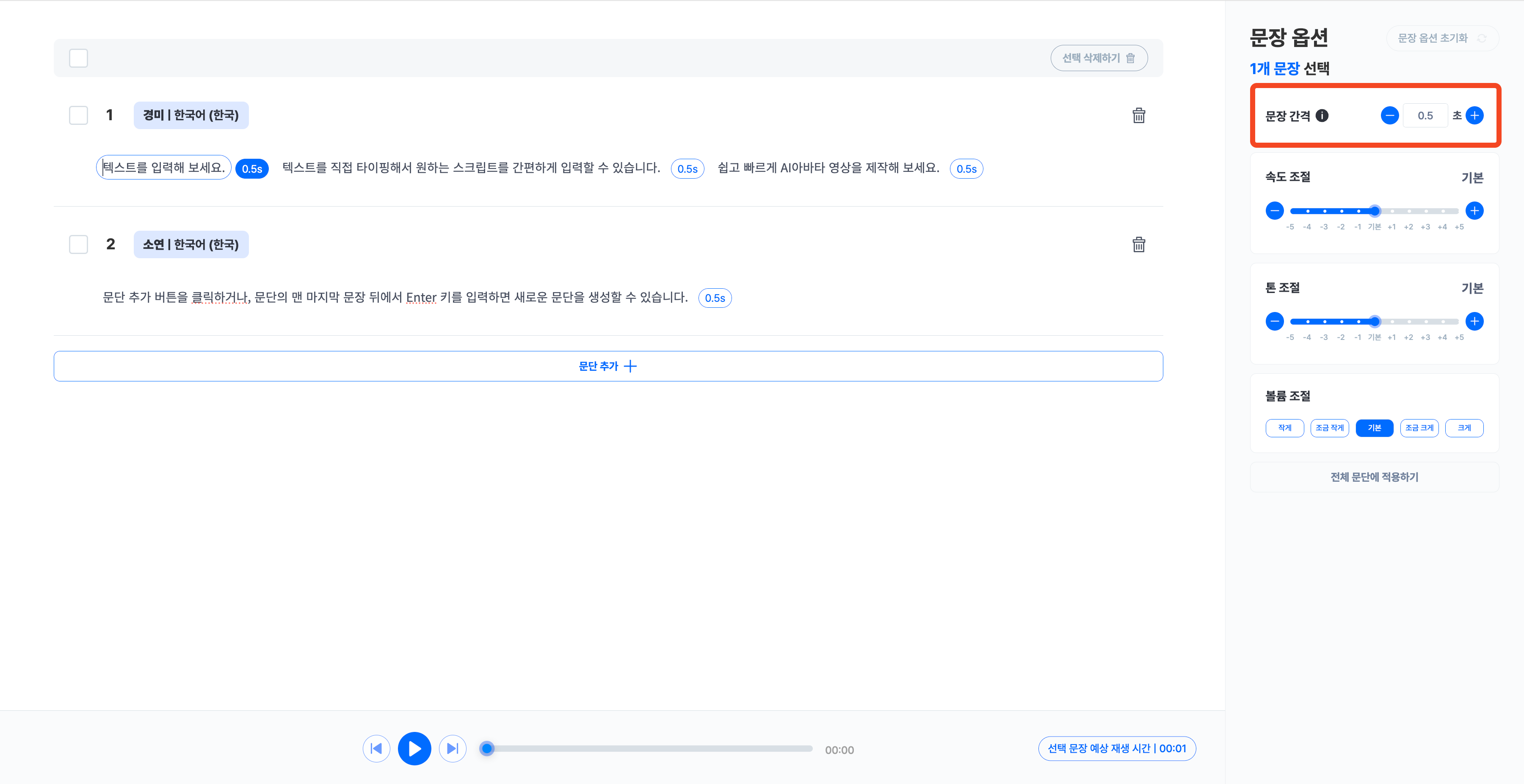Lower tone with 톤 조절 minus icon
The image size is (1524, 784).
[1274, 321]
